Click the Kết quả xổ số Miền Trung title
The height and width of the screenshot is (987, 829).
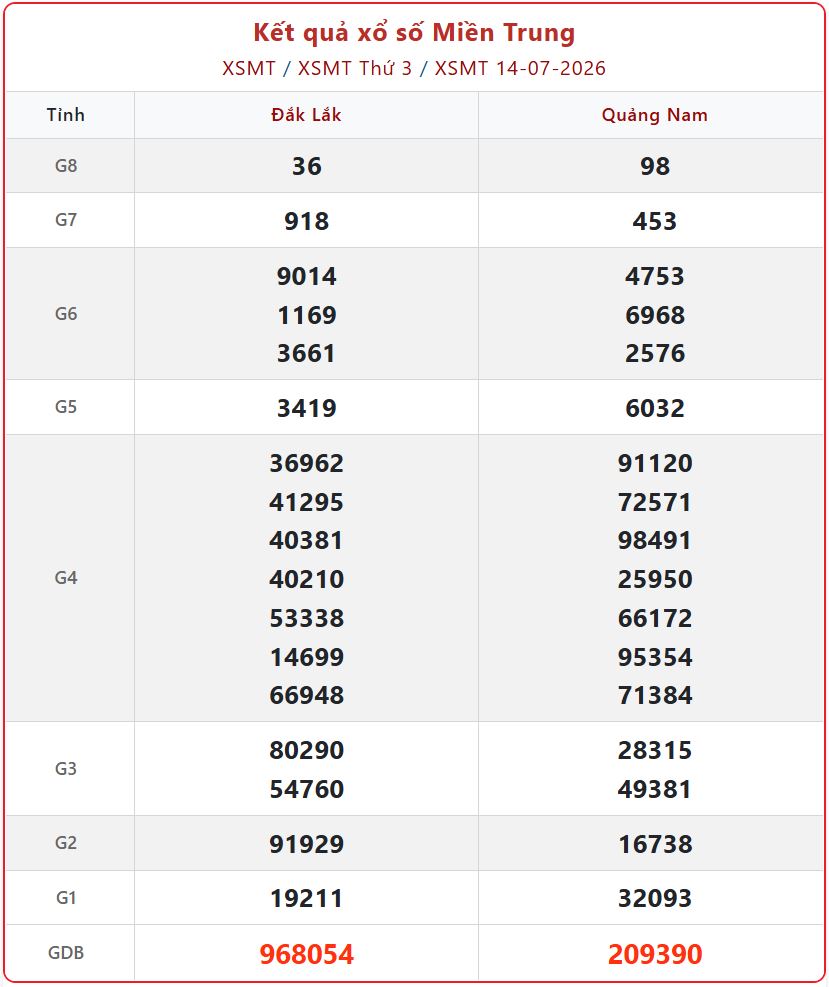pyautogui.click(x=414, y=33)
